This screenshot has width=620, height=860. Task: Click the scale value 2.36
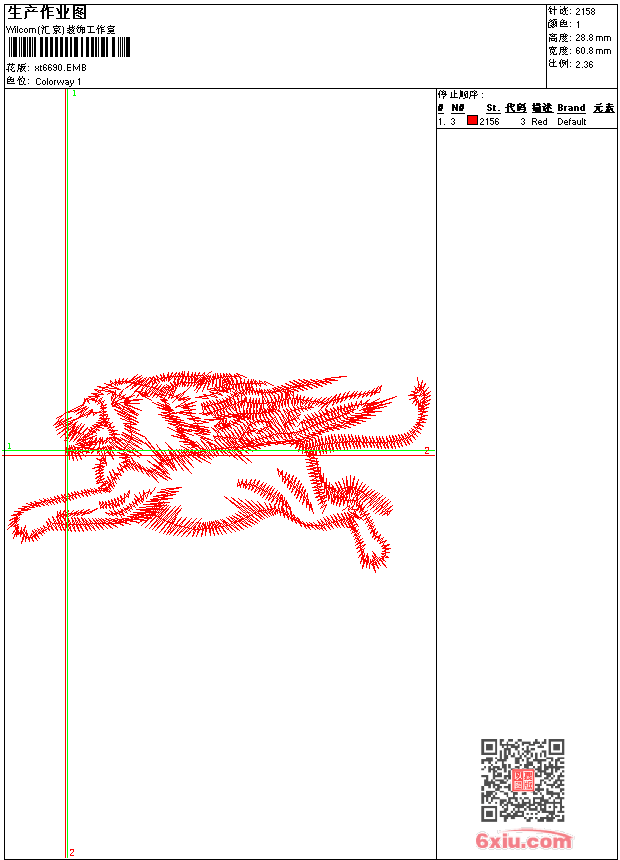pos(584,65)
